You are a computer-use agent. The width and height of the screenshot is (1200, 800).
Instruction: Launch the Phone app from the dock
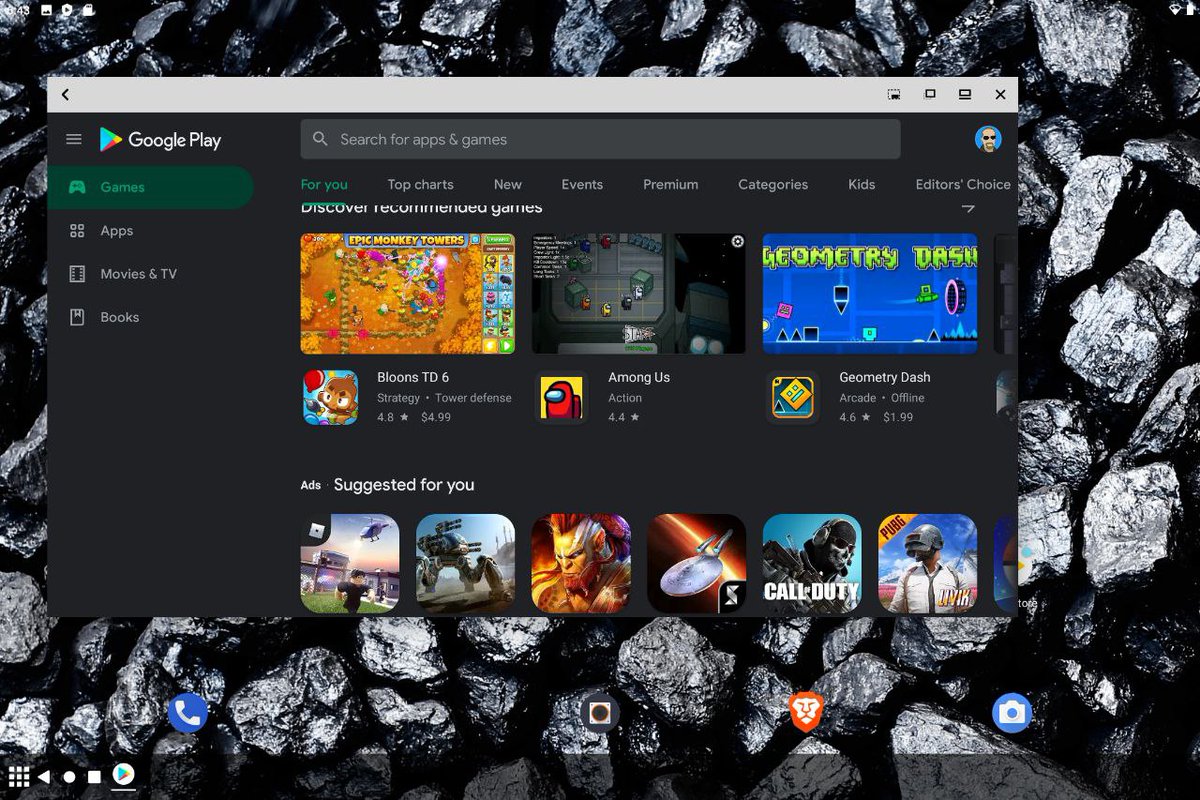point(186,712)
